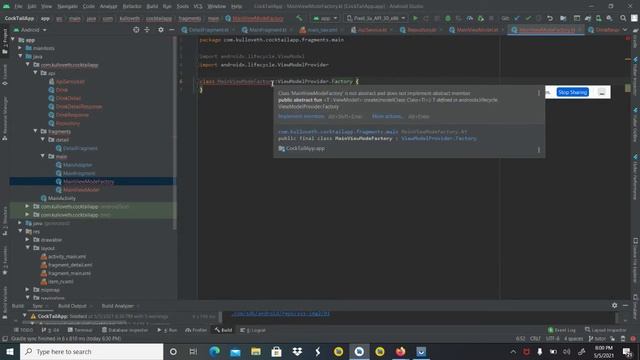Hide the Project panel with minus icon

point(172,30)
